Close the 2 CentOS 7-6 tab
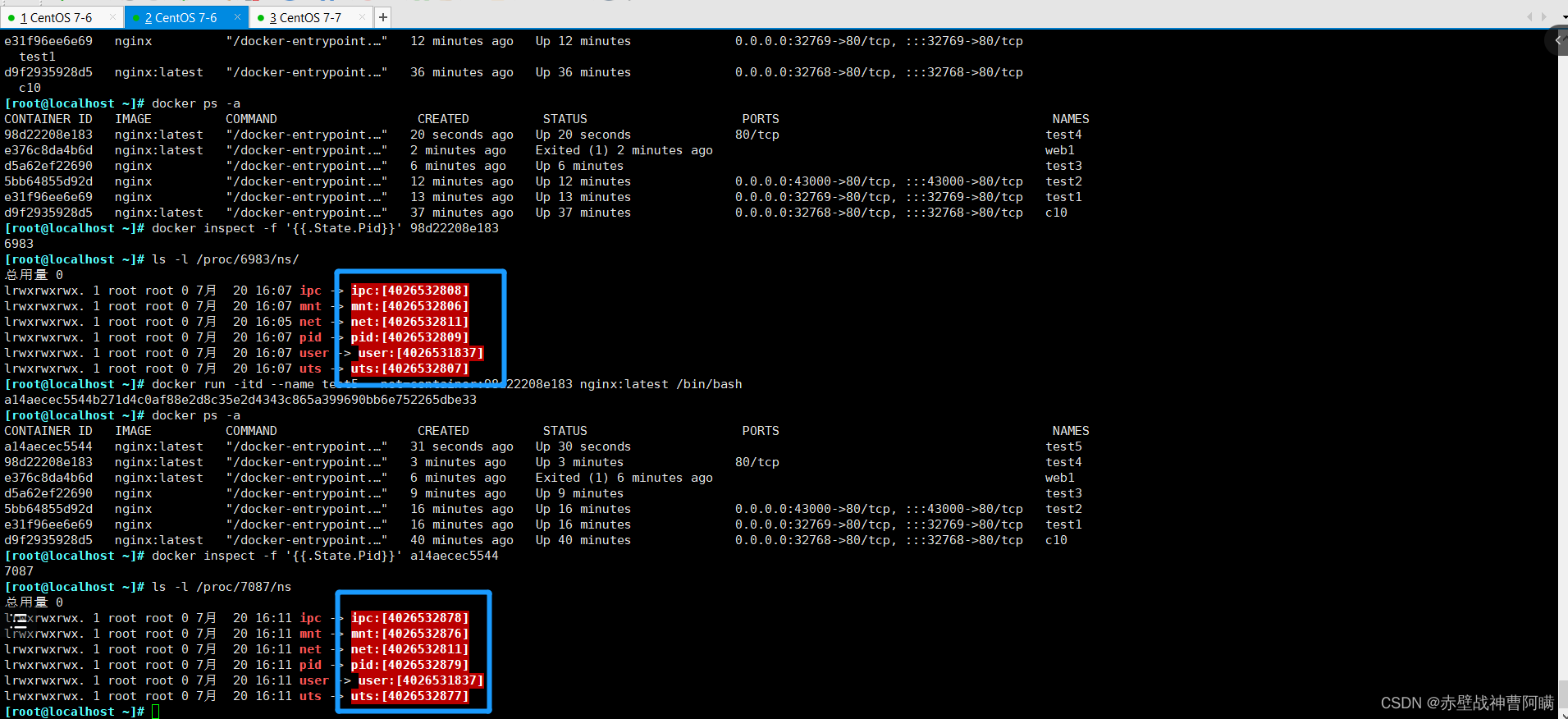 (237, 17)
